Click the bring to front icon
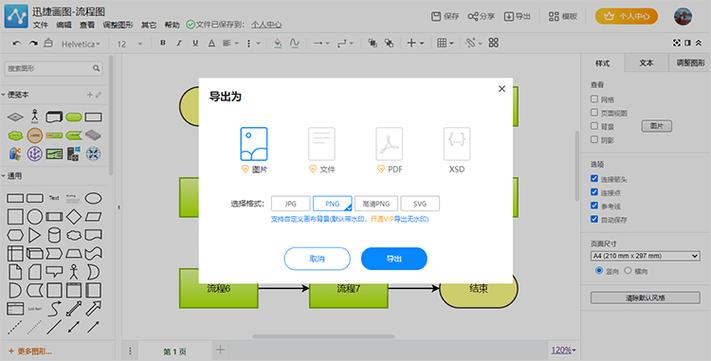The width and height of the screenshot is (711, 361). (x=372, y=43)
